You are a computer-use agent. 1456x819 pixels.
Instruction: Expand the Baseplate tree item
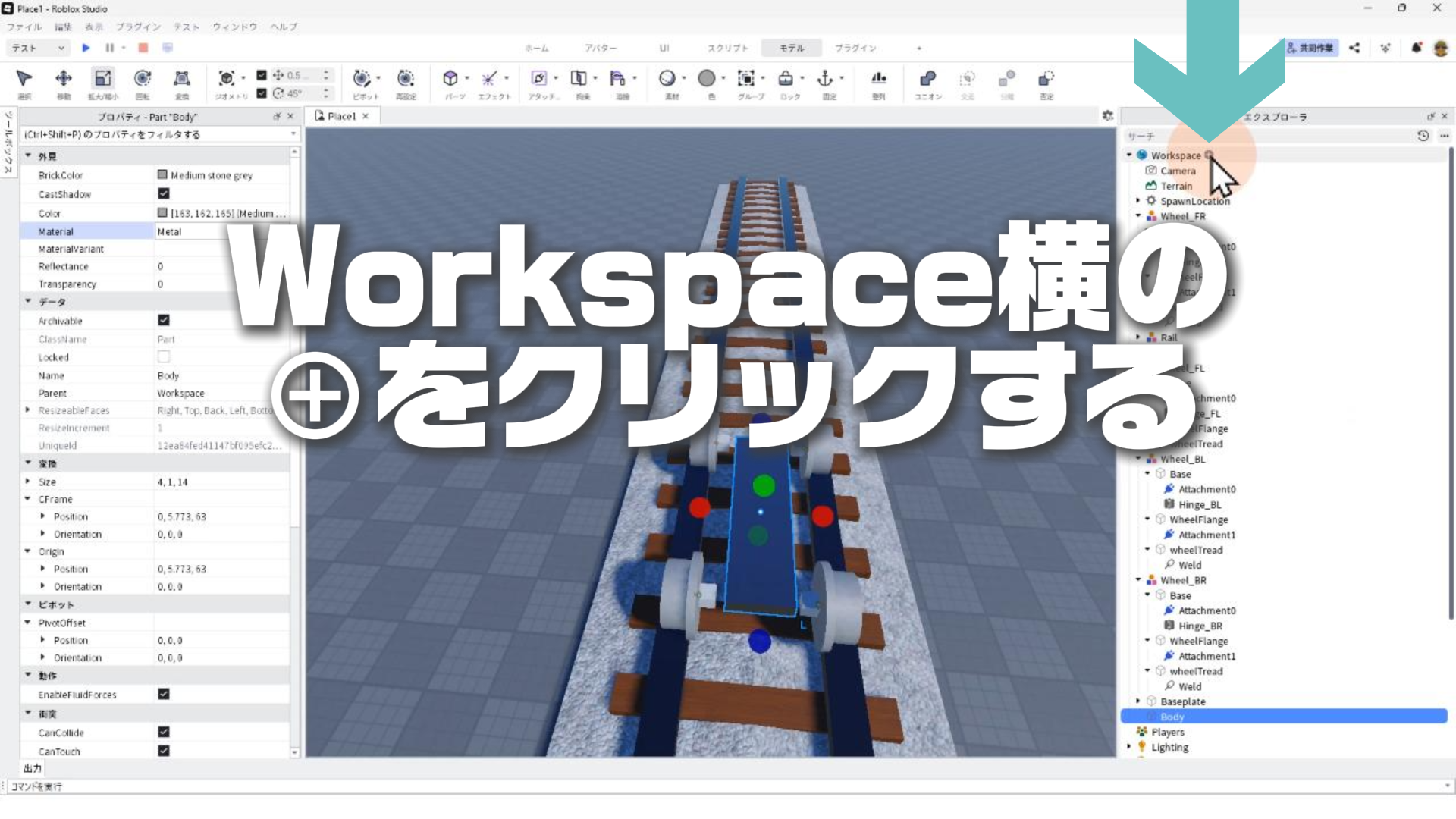point(1138,701)
